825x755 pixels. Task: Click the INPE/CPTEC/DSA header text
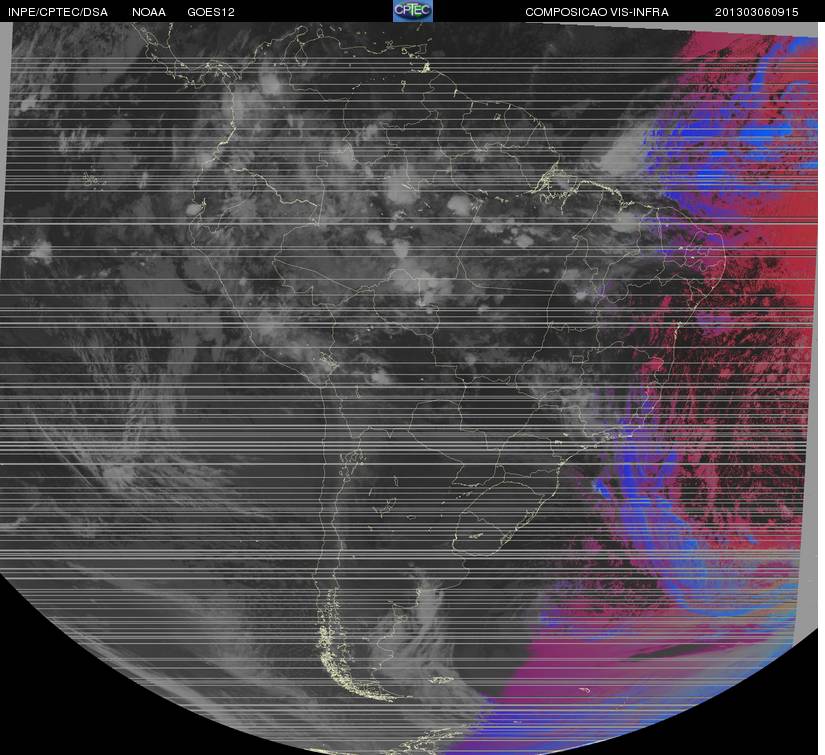coord(58,12)
